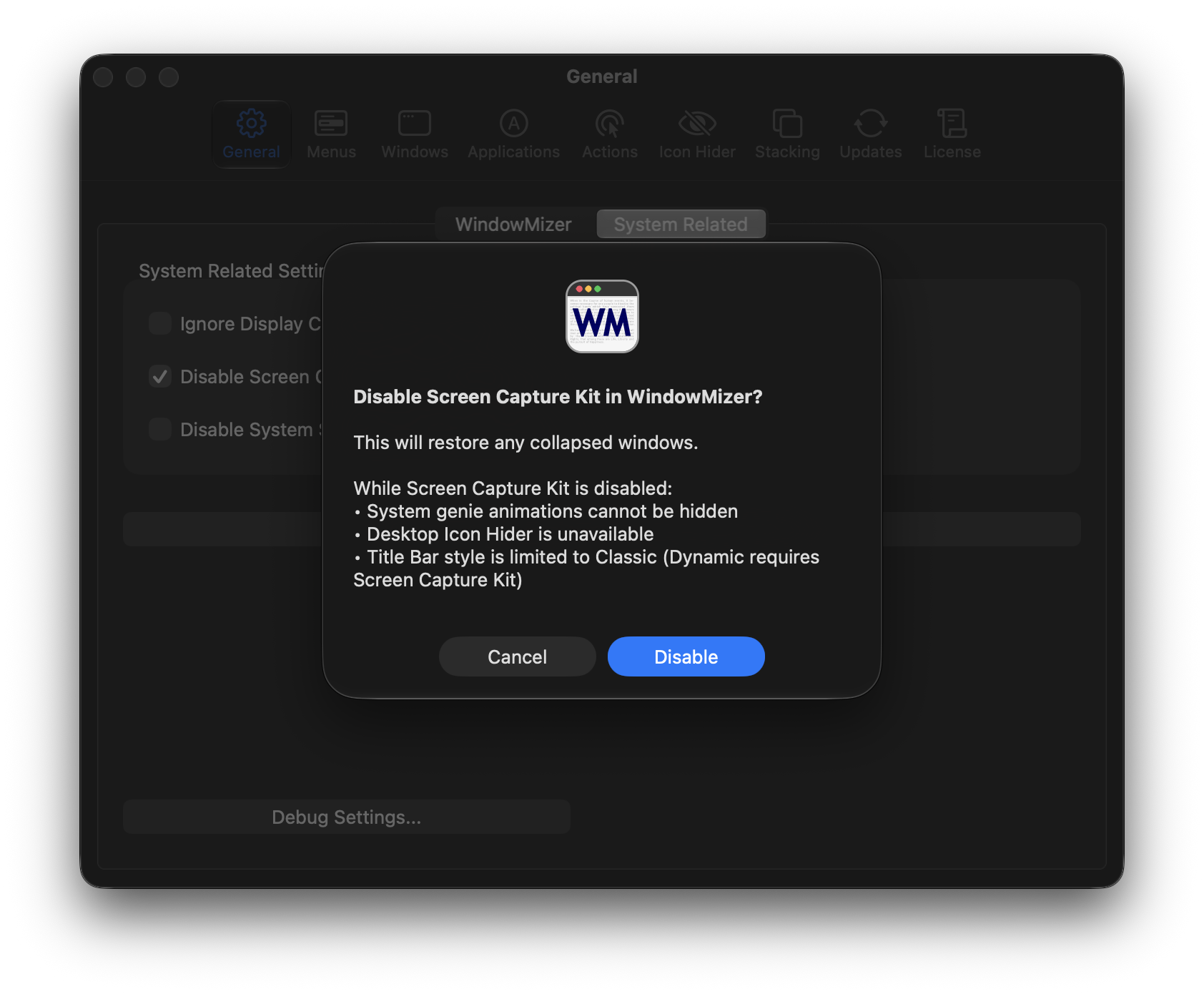1204x994 pixels.
Task: Confirm with the blue Disable button
Action: (686, 656)
